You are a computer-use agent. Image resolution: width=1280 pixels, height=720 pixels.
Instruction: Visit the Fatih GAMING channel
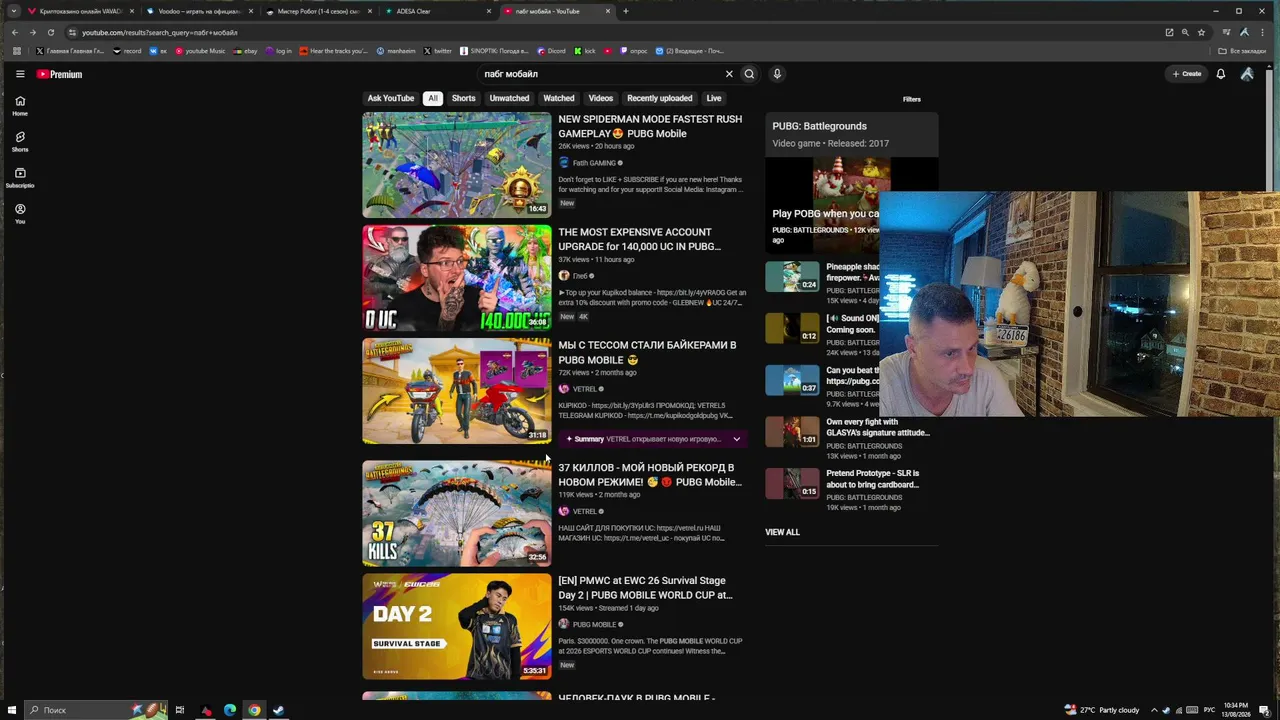[x=594, y=163]
